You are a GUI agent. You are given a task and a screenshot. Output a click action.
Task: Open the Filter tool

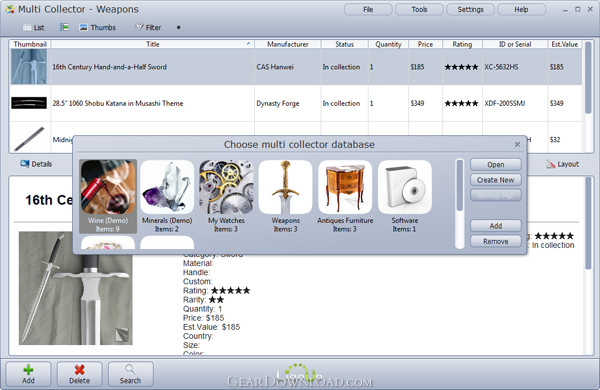click(x=148, y=28)
